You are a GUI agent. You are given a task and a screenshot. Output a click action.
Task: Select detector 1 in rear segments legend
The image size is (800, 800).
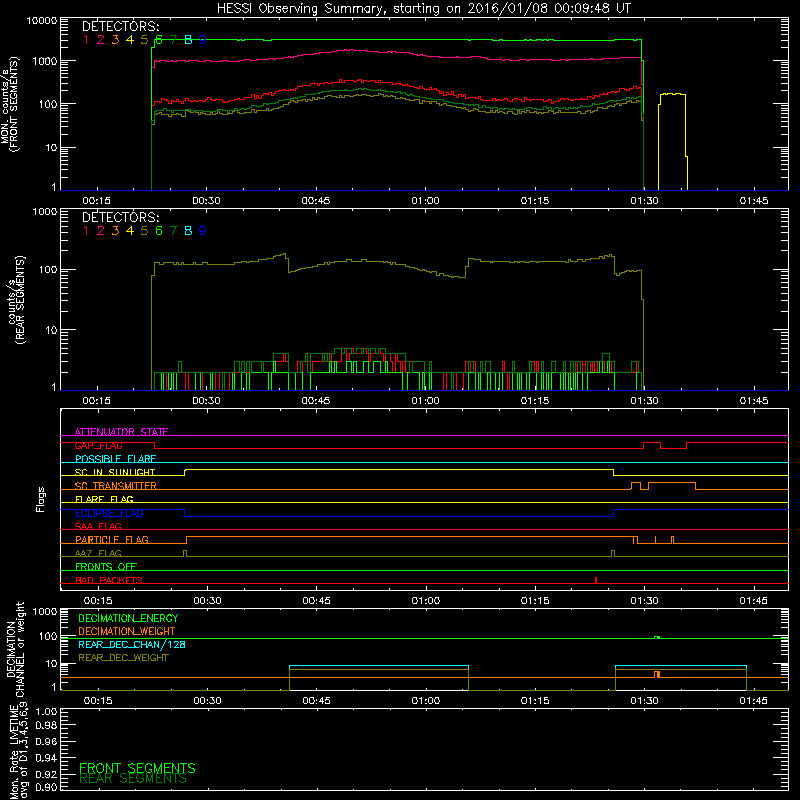click(86, 231)
